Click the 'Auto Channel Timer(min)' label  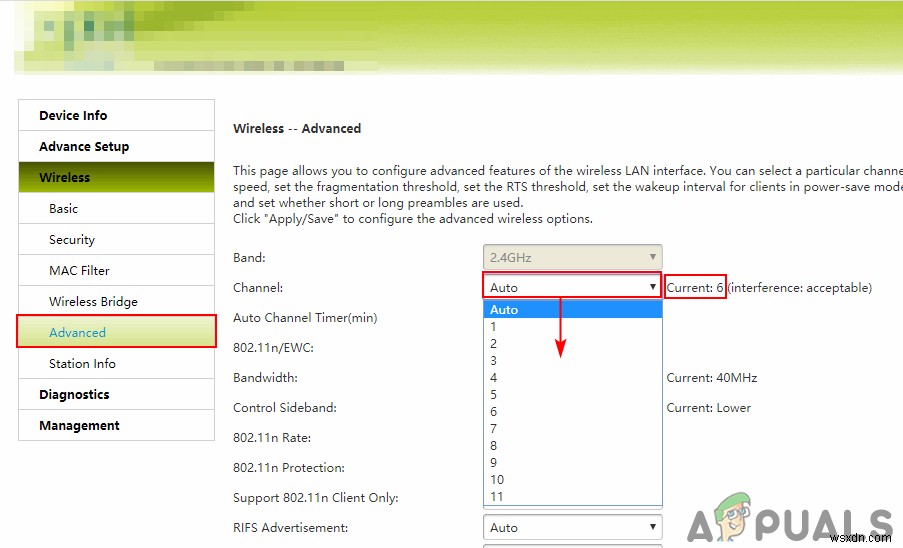pyautogui.click(x=305, y=318)
